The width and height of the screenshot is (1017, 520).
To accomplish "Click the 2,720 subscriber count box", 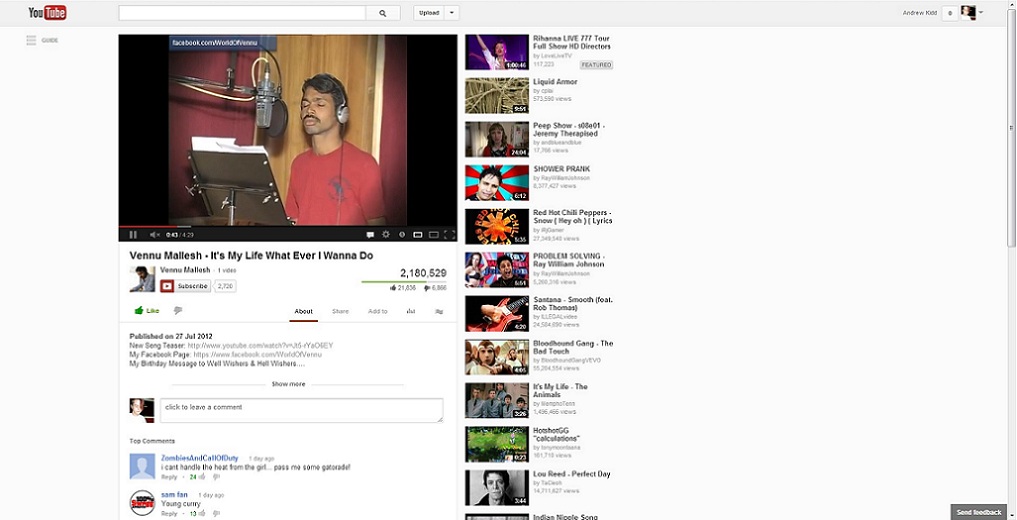I will [x=224, y=286].
